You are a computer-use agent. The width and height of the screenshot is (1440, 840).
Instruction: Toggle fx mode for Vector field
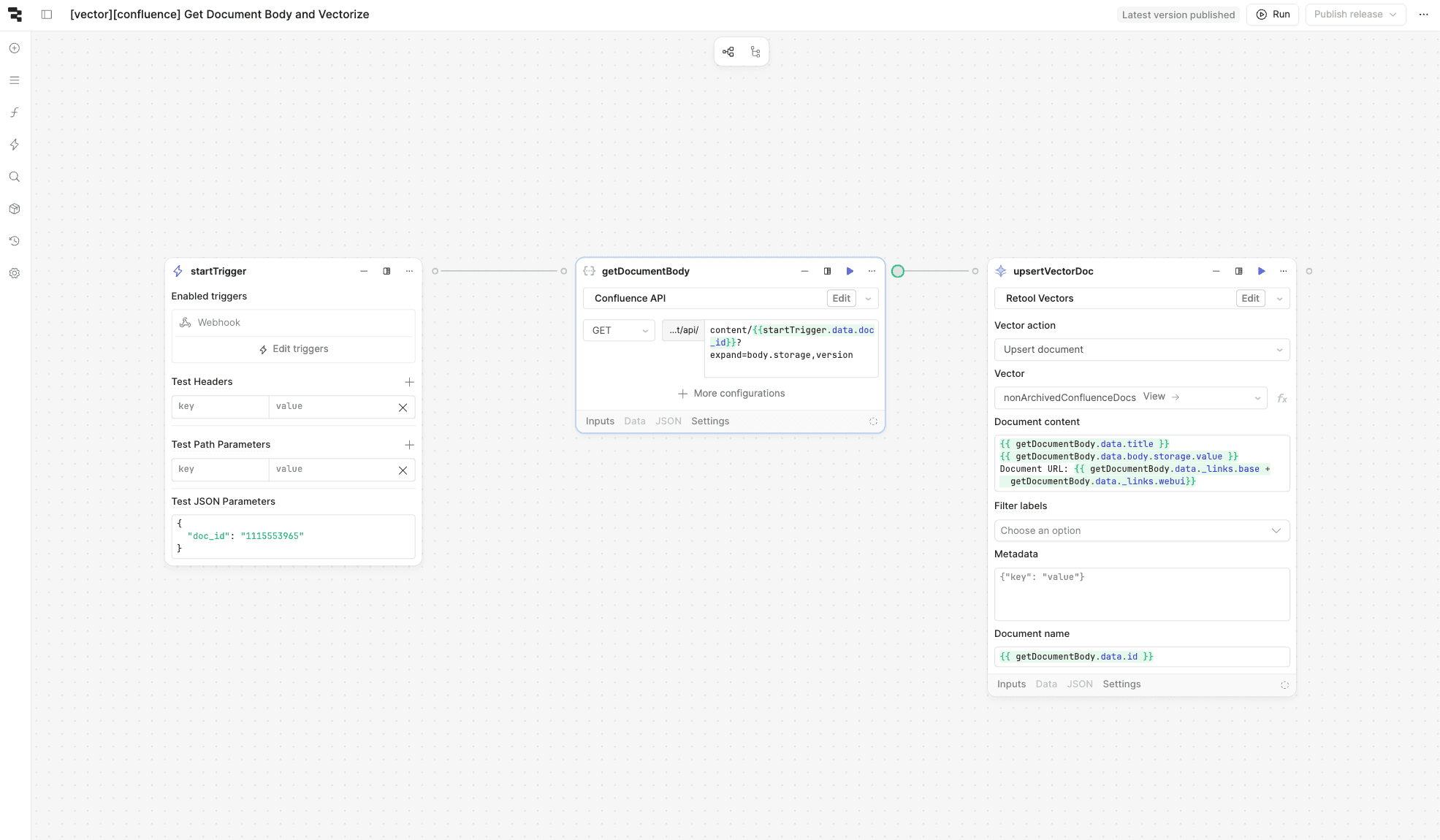coord(1281,398)
